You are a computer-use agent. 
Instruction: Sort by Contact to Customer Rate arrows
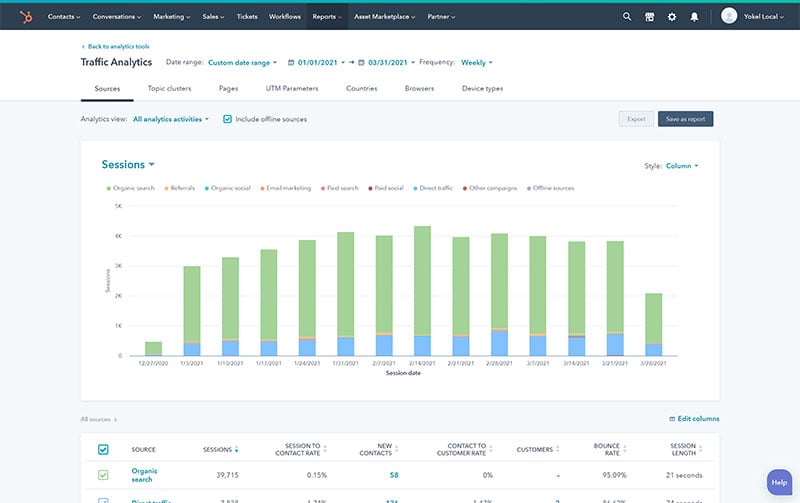[x=491, y=449]
